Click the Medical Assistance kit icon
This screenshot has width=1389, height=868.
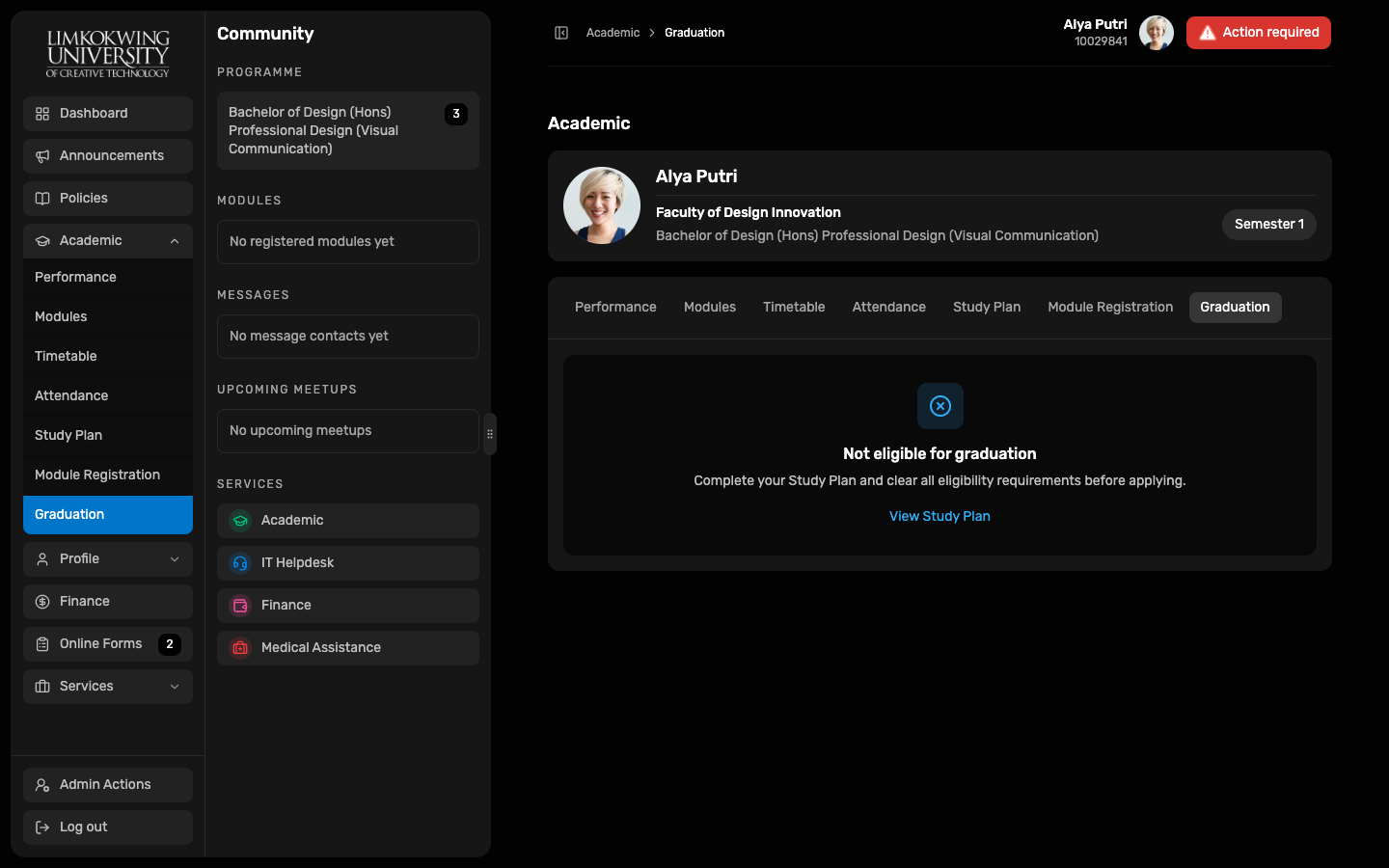pyautogui.click(x=240, y=648)
